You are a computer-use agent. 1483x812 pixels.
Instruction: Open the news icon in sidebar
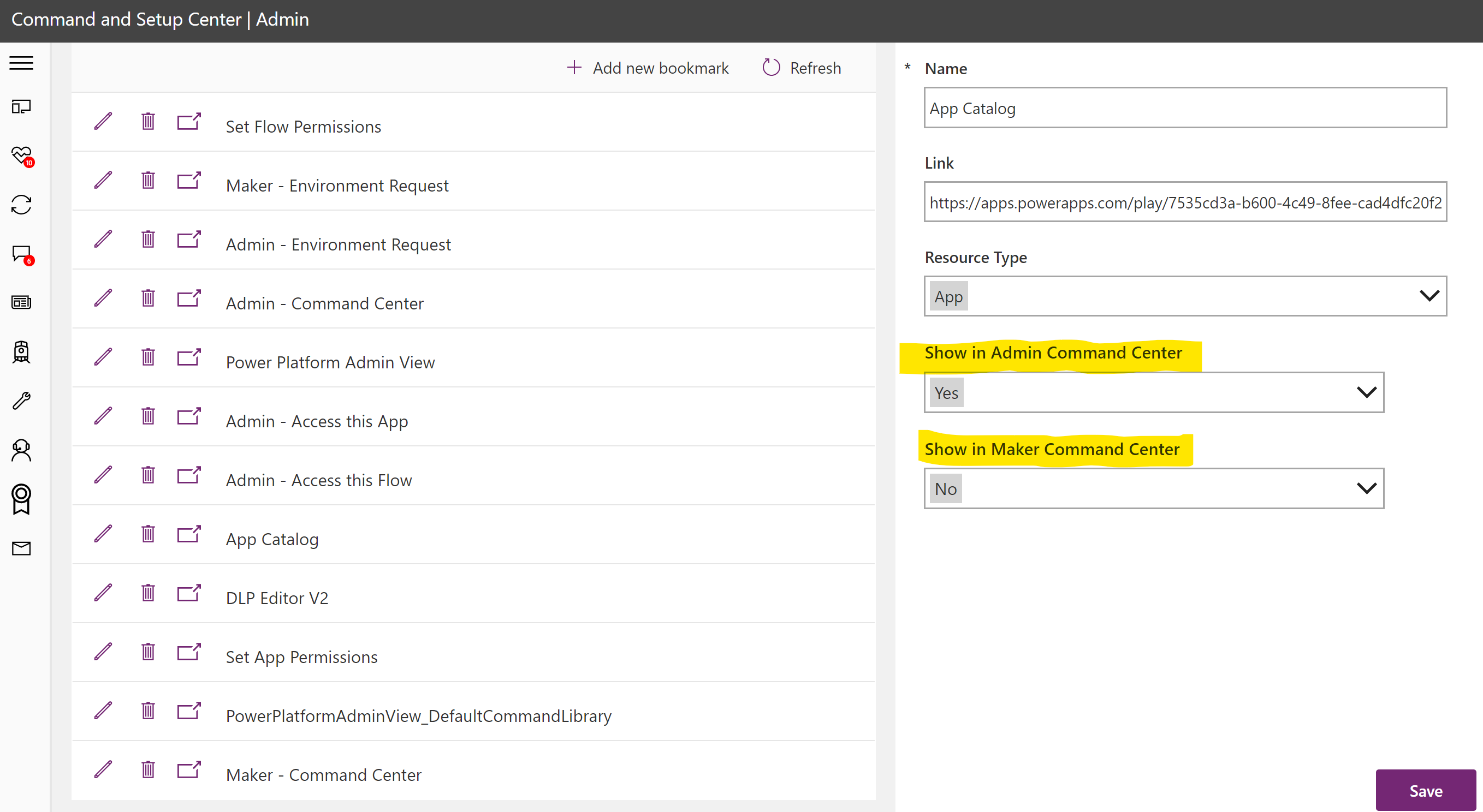pyautogui.click(x=21, y=302)
